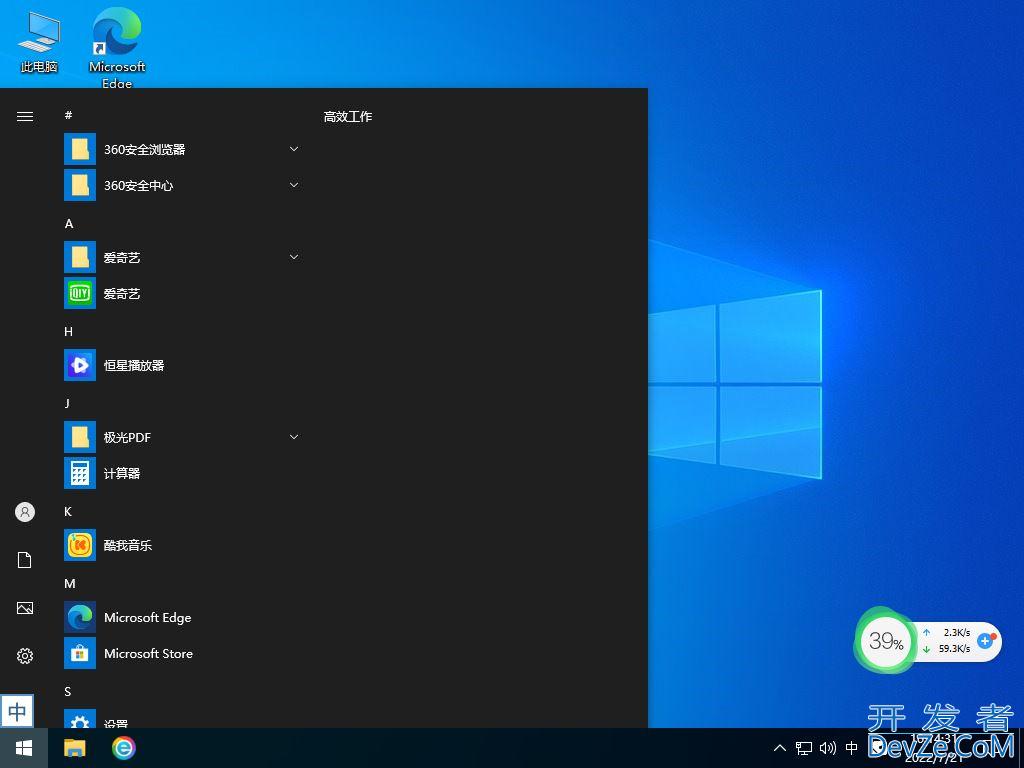Launch 恒星播放器 player icon
1024x768 pixels.
pos(80,364)
